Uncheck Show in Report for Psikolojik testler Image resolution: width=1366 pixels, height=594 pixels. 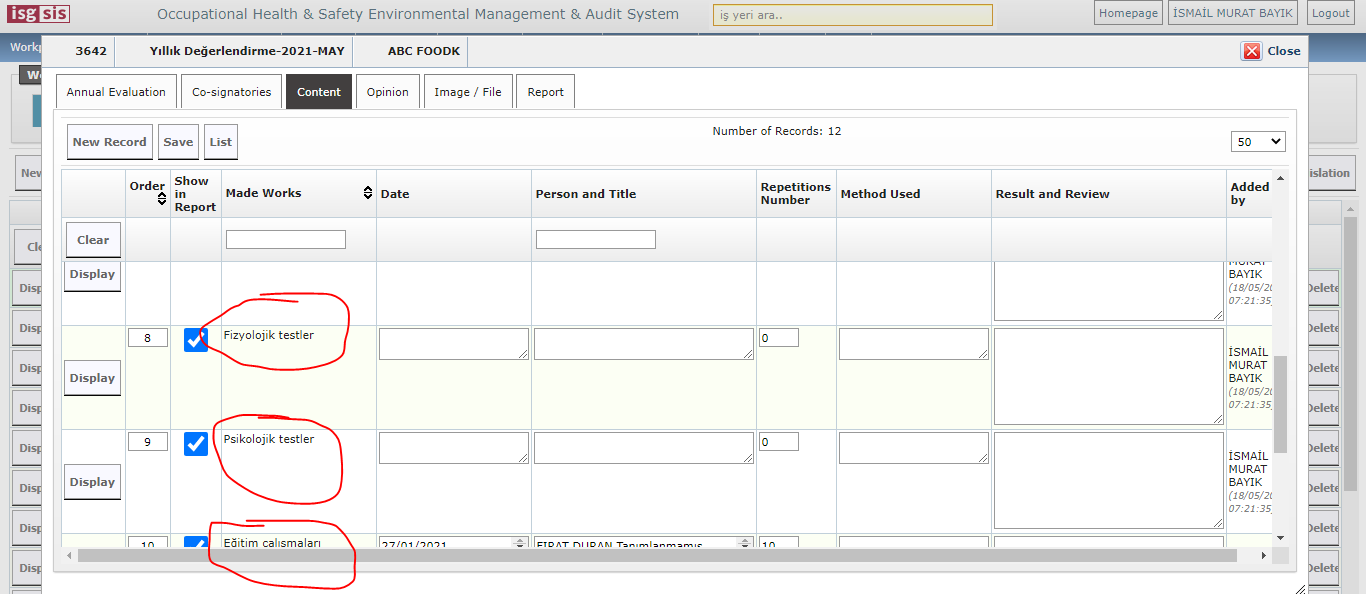coord(196,443)
